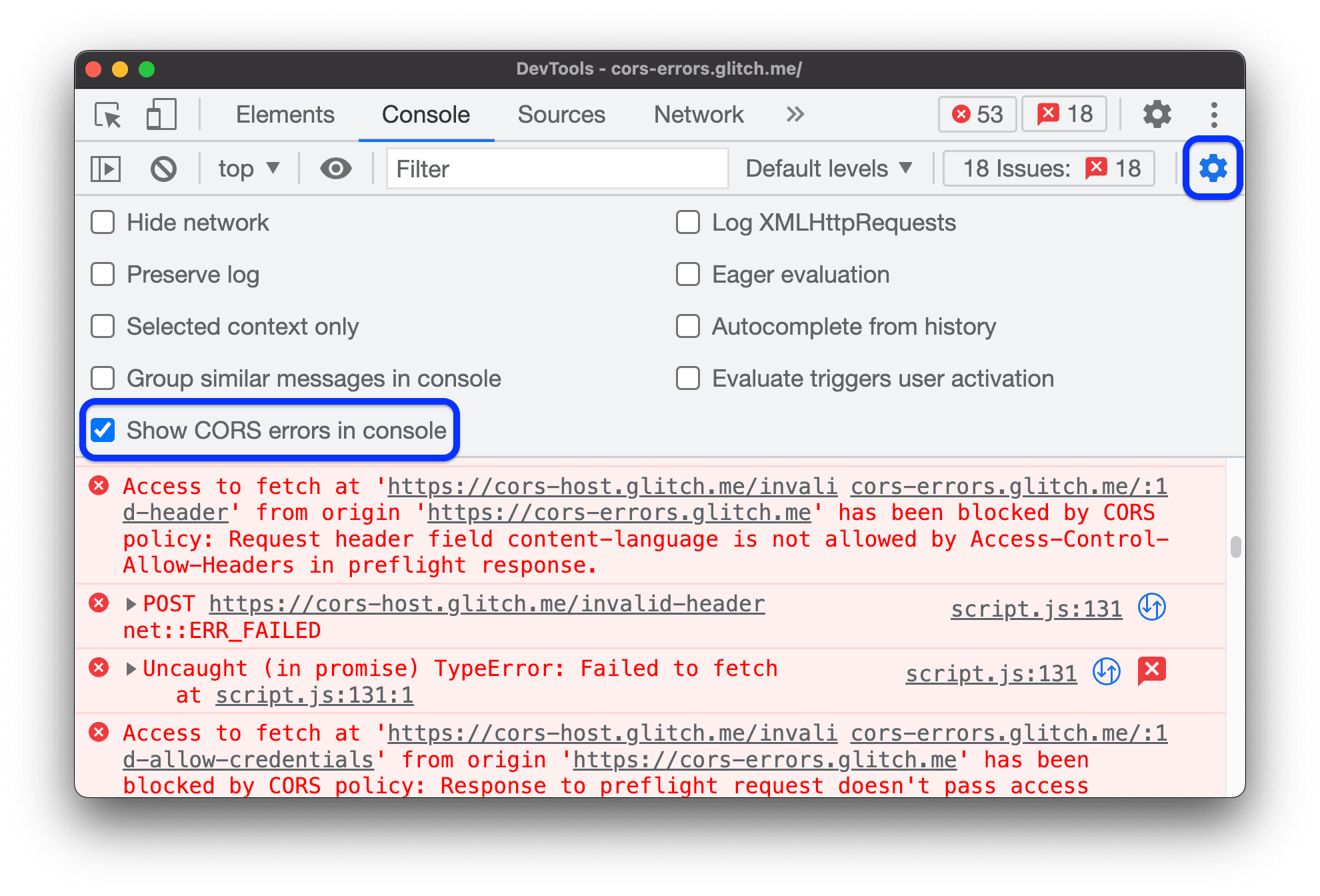The height and width of the screenshot is (896, 1320).
Task: Click the no-entry ban/stop icon
Action: coord(167,167)
